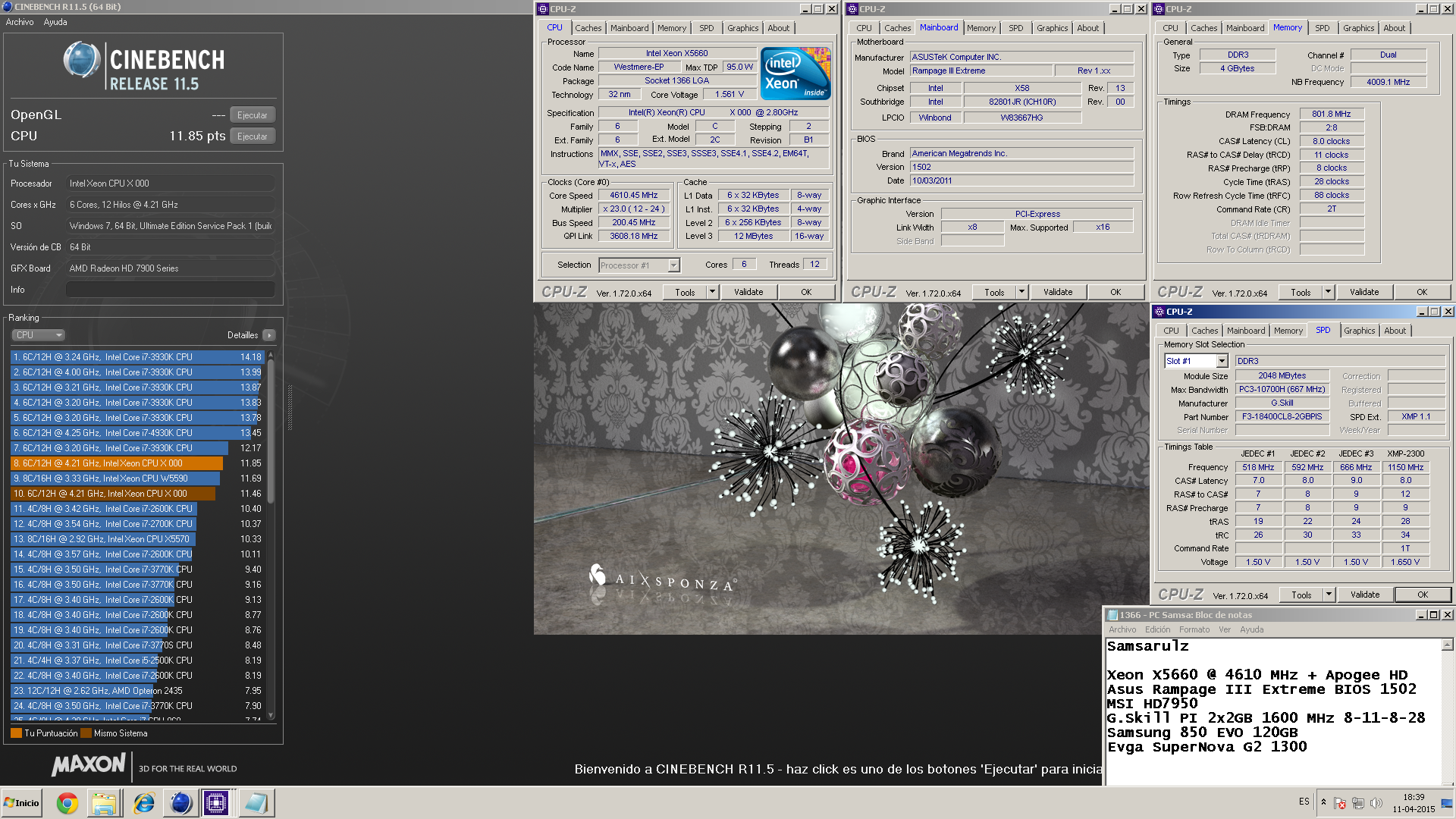Switch to Caches tab in CPU-Z CPU window
This screenshot has height=819, width=1456.
click(x=588, y=28)
